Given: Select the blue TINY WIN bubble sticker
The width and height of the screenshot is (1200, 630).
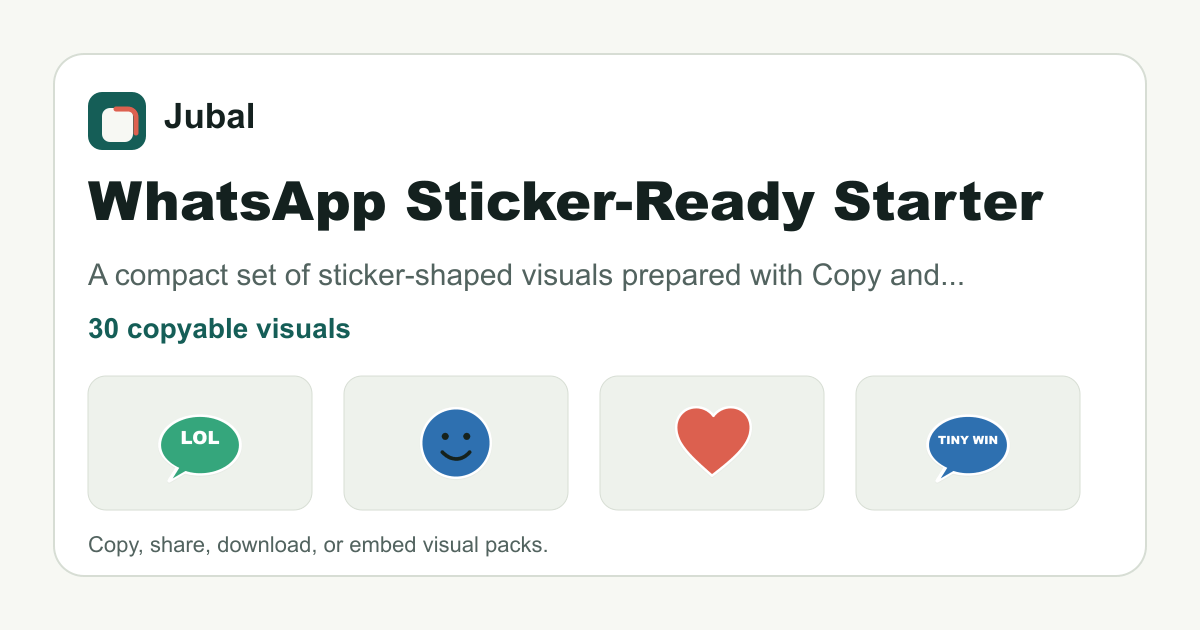Looking at the screenshot, I should click(968, 446).
